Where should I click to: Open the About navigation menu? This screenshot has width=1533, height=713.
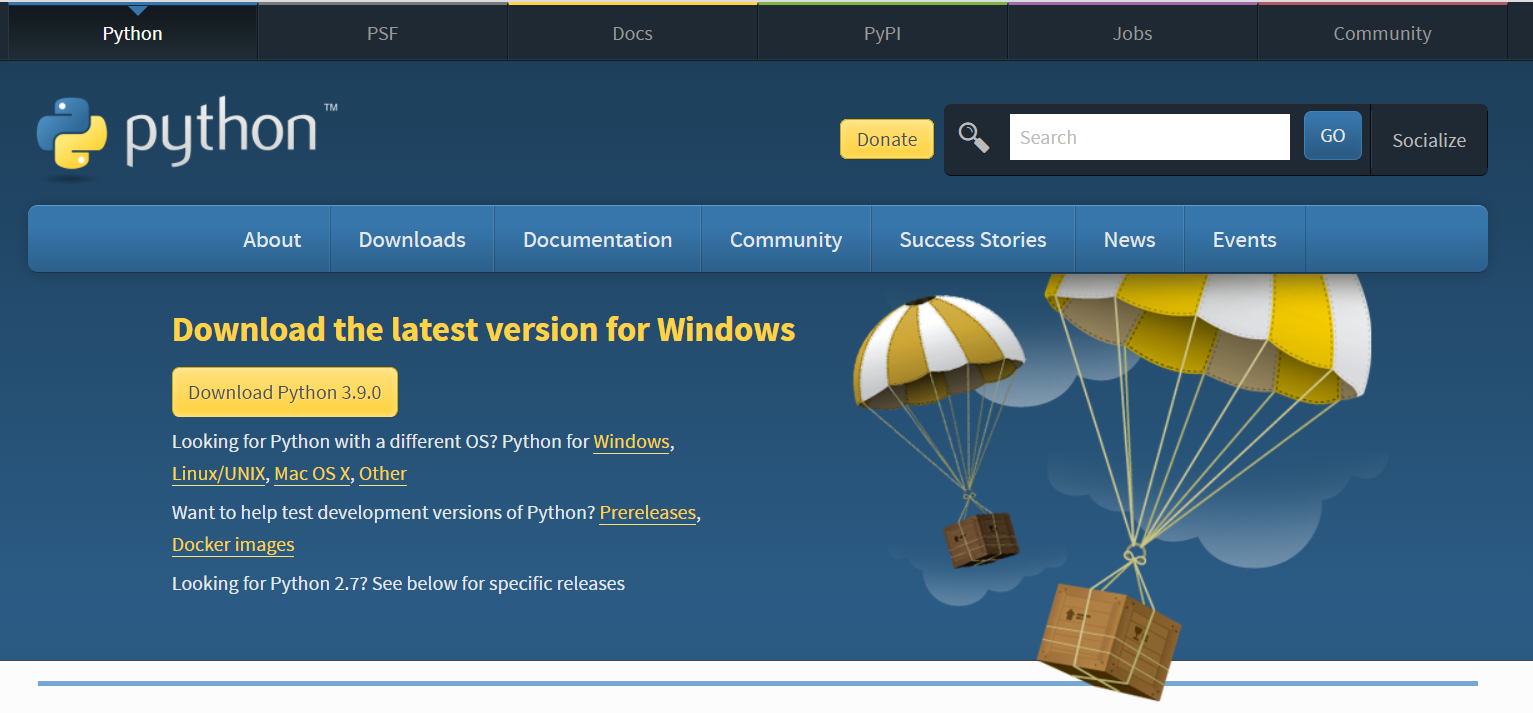click(x=272, y=239)
